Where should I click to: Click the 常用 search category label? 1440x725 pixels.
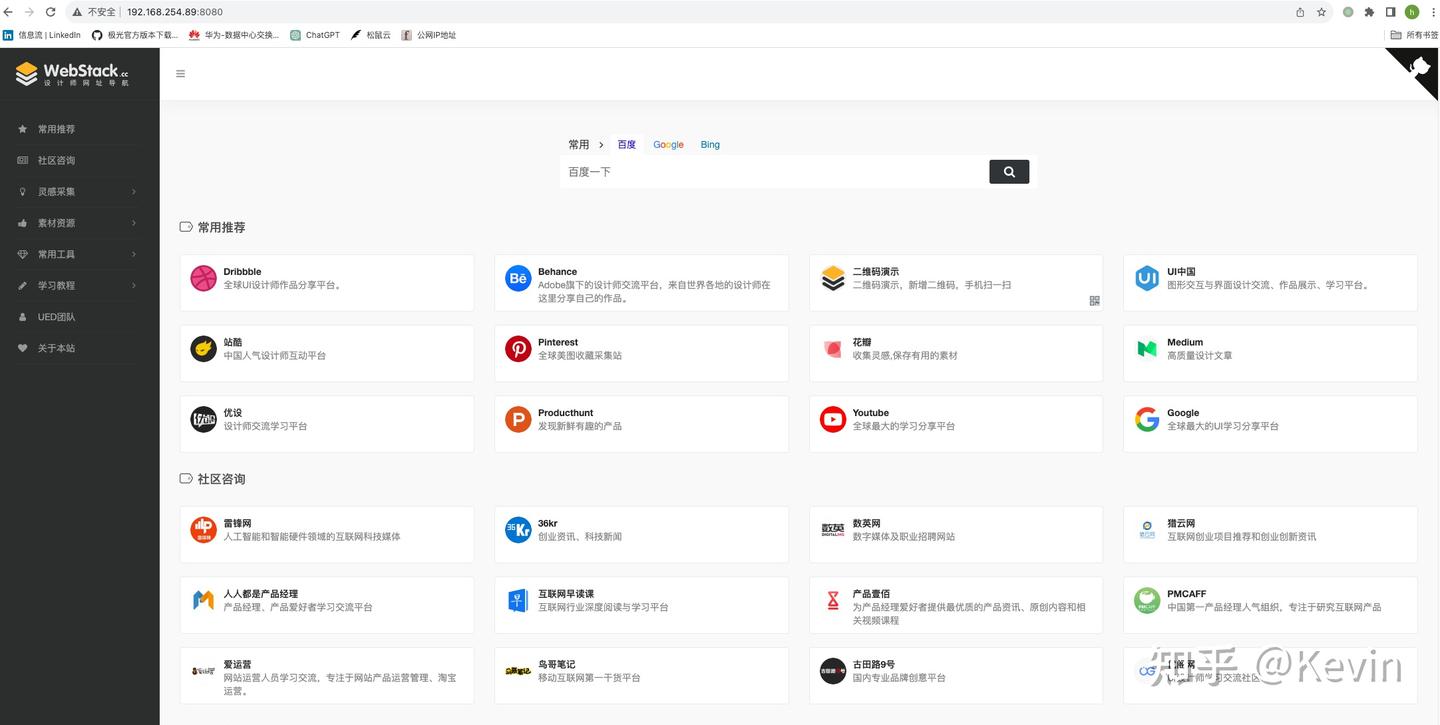pos(579,145)
